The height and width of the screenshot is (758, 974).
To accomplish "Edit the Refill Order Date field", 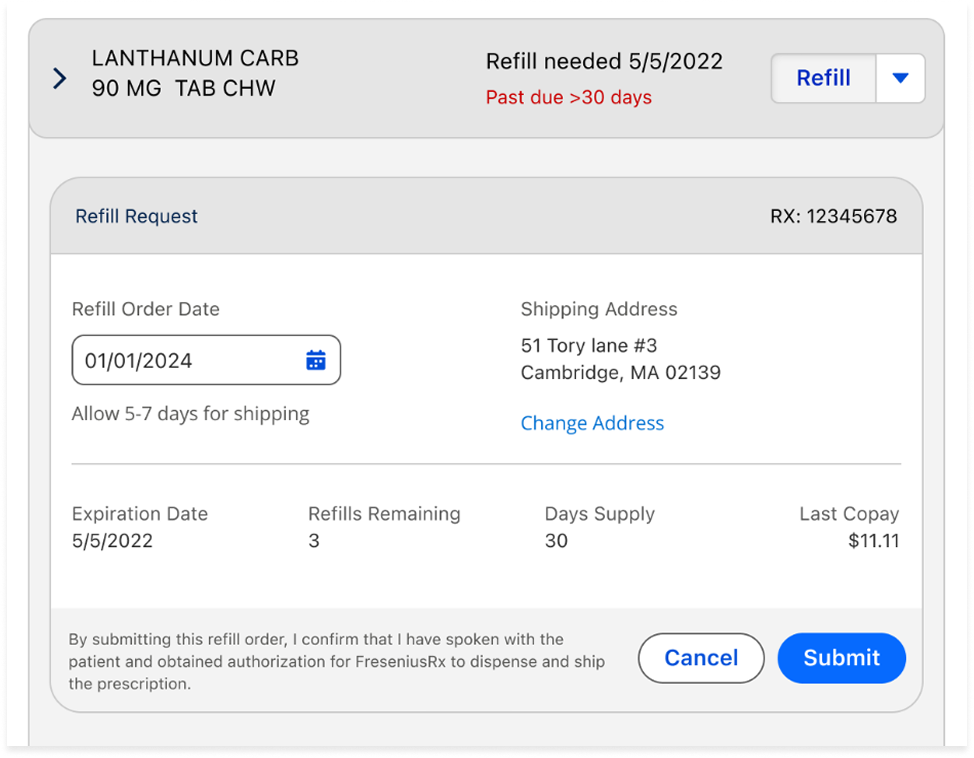I will (206, 360).
